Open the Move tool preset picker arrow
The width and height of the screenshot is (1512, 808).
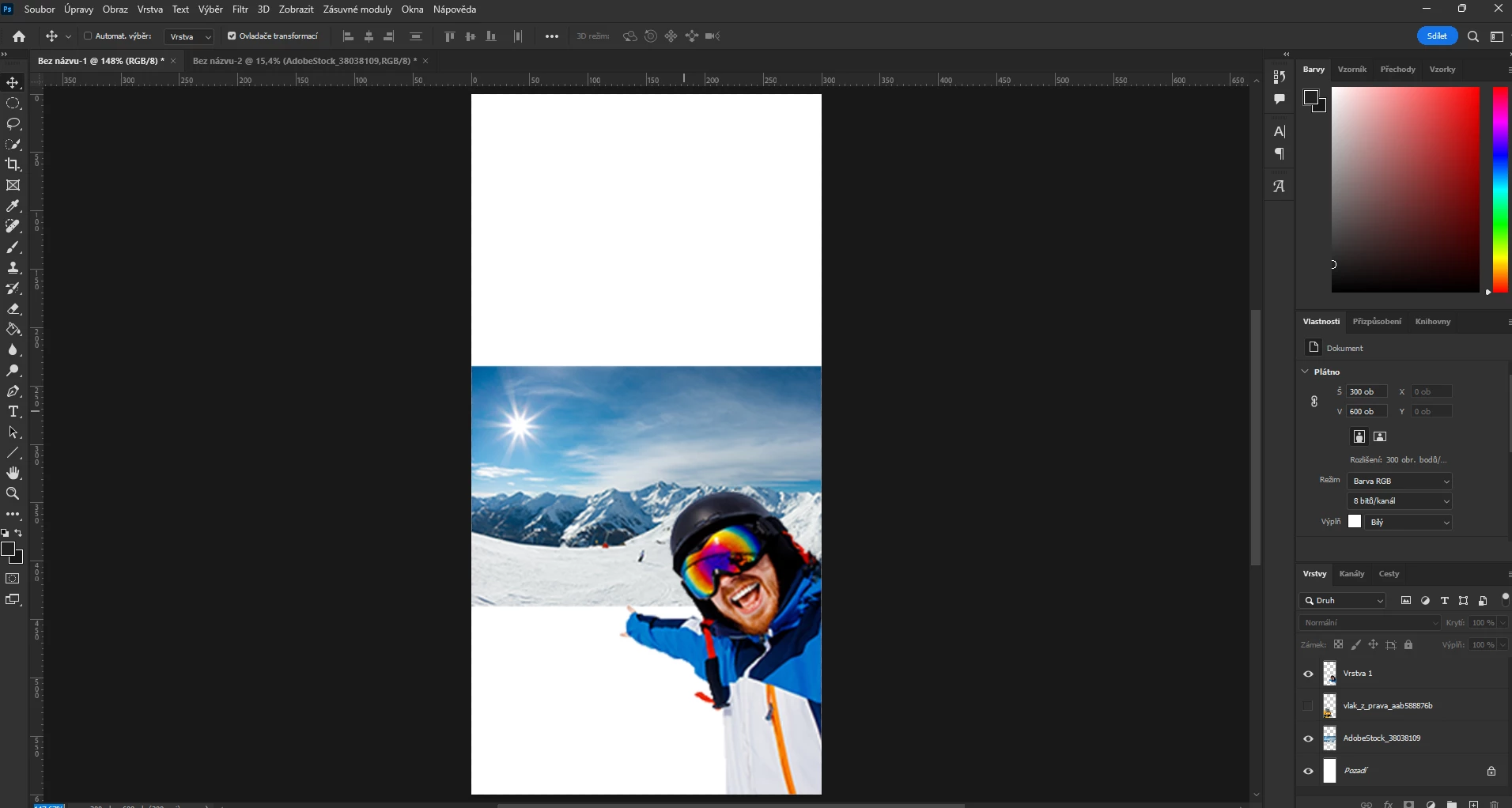click(x=69, y=36)
